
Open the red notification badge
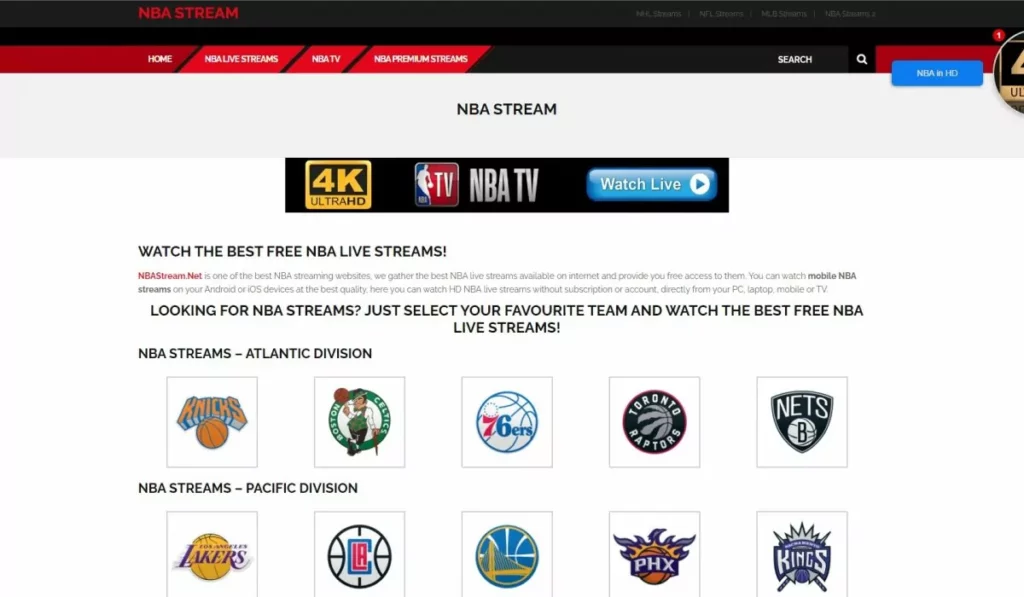click(998, 35)
